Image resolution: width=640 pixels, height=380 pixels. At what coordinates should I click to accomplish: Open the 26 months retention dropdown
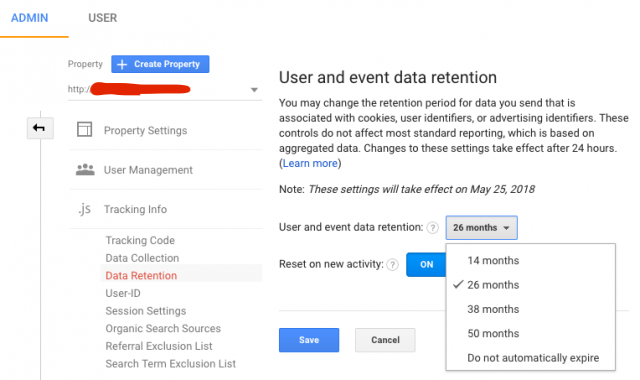pos(482,227)
